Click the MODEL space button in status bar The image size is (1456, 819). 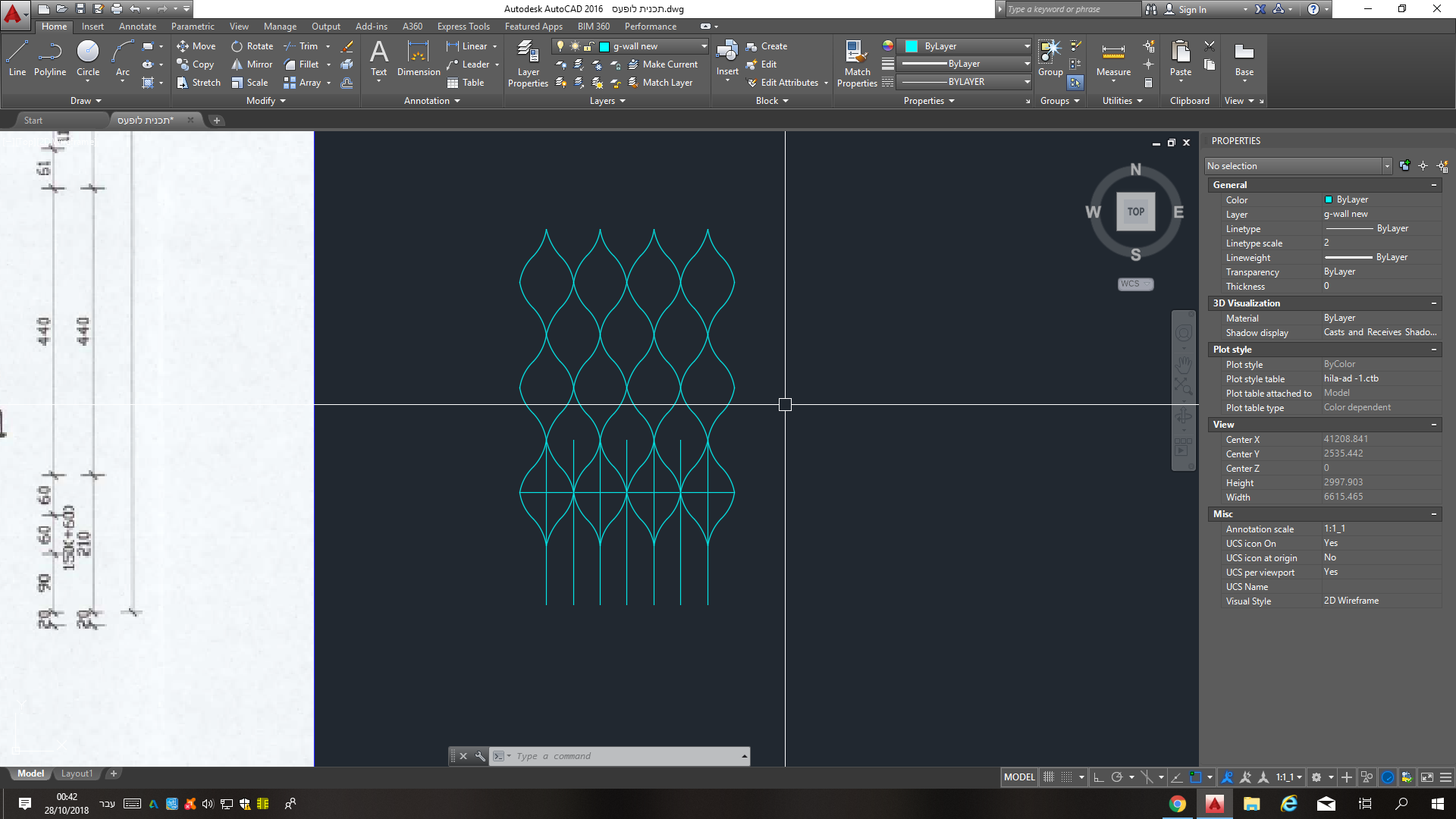pyautogui.click(x=1019, y=777)
